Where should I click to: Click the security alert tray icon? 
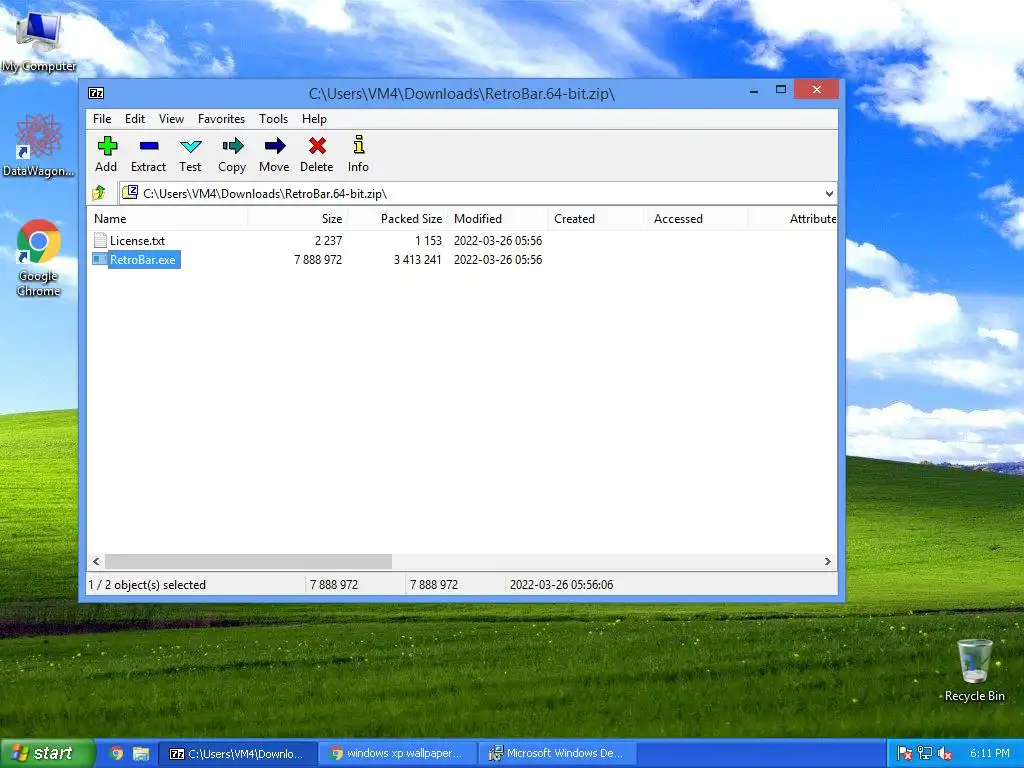pos(904,754)
